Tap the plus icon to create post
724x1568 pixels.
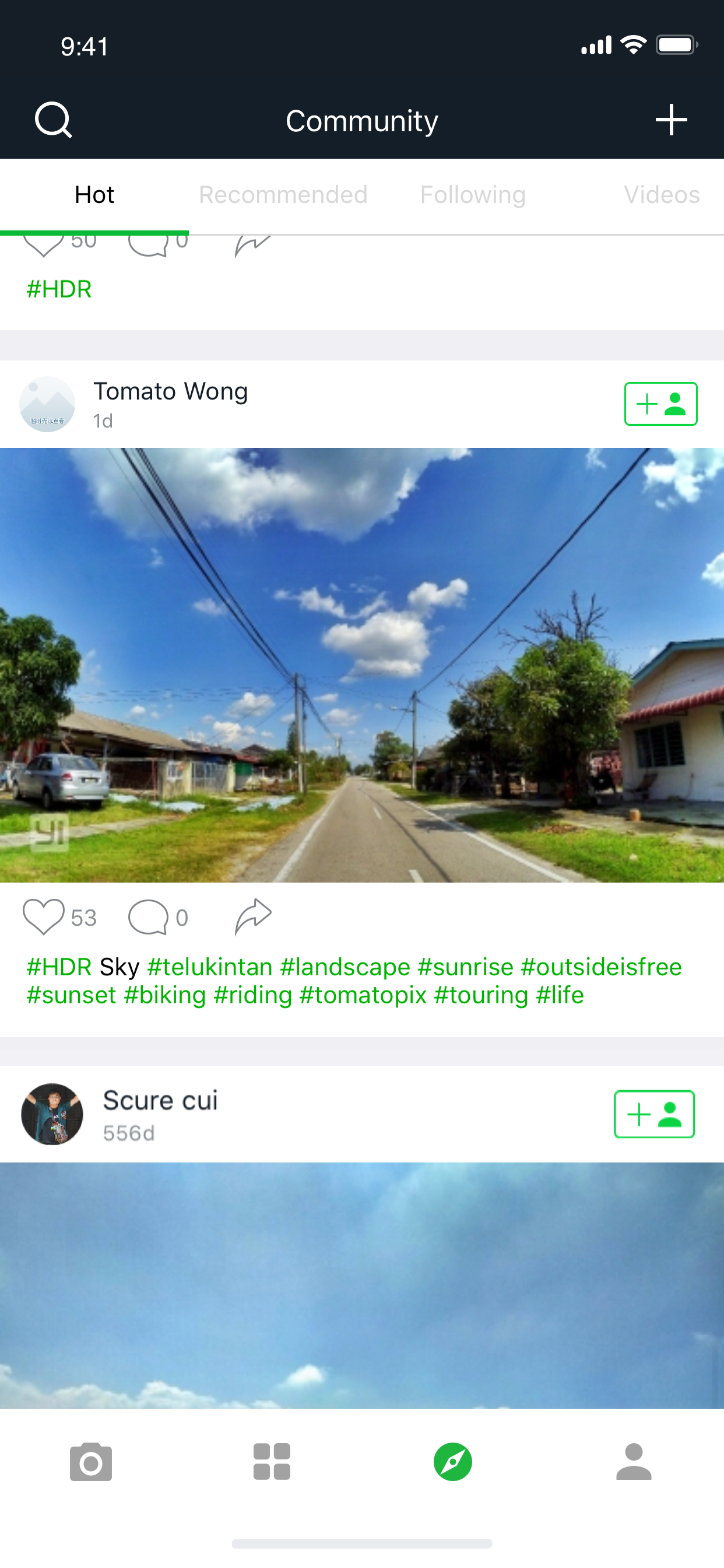click(x=671, y=120)
